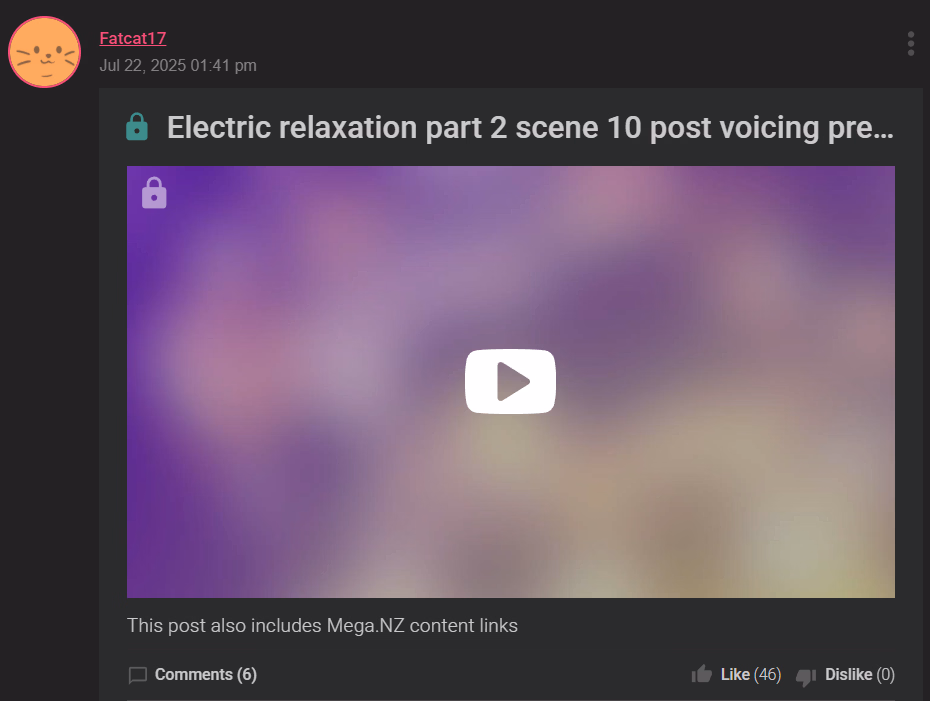Open the Comments label
This screenshot has width=930, height=701.
193,674
